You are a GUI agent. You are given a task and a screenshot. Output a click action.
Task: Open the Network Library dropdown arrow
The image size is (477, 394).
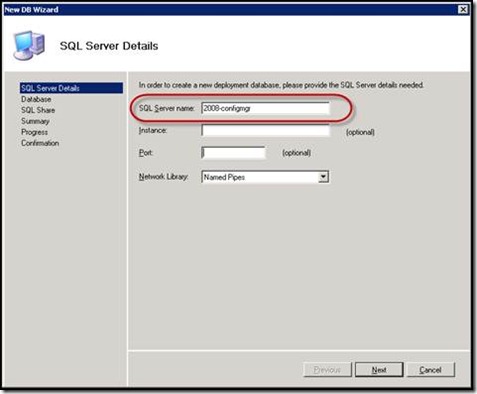tap(323, 177)
